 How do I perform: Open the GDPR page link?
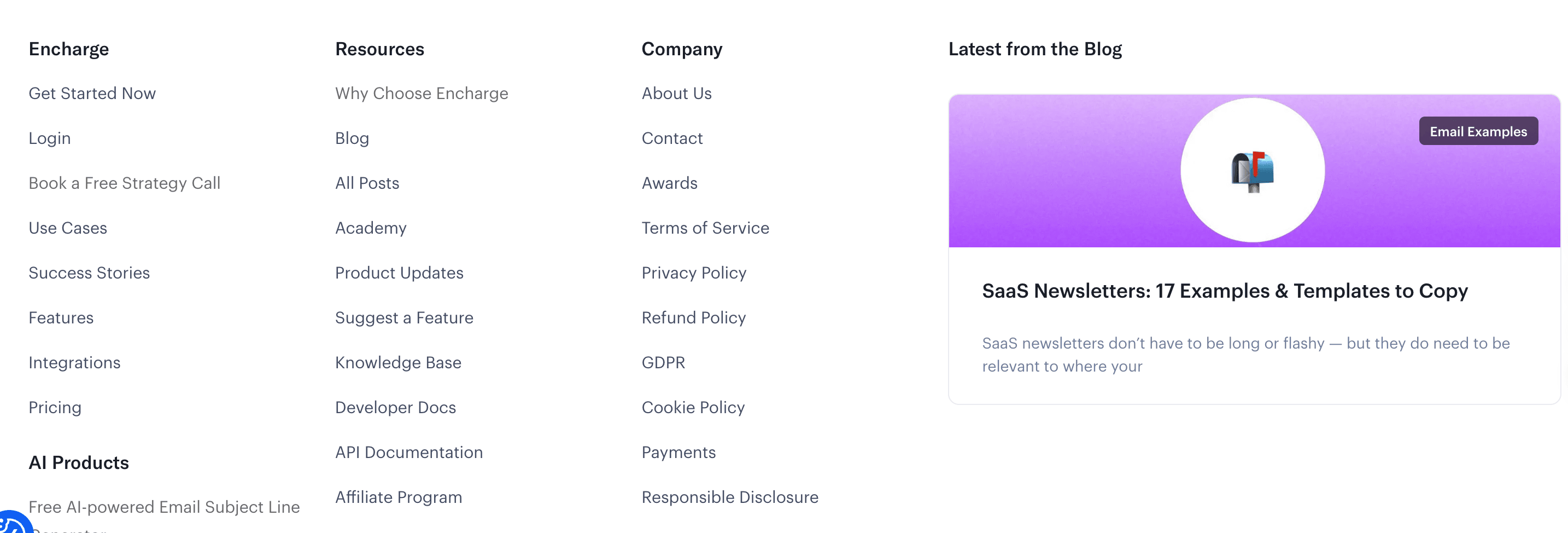pos(663,362)
